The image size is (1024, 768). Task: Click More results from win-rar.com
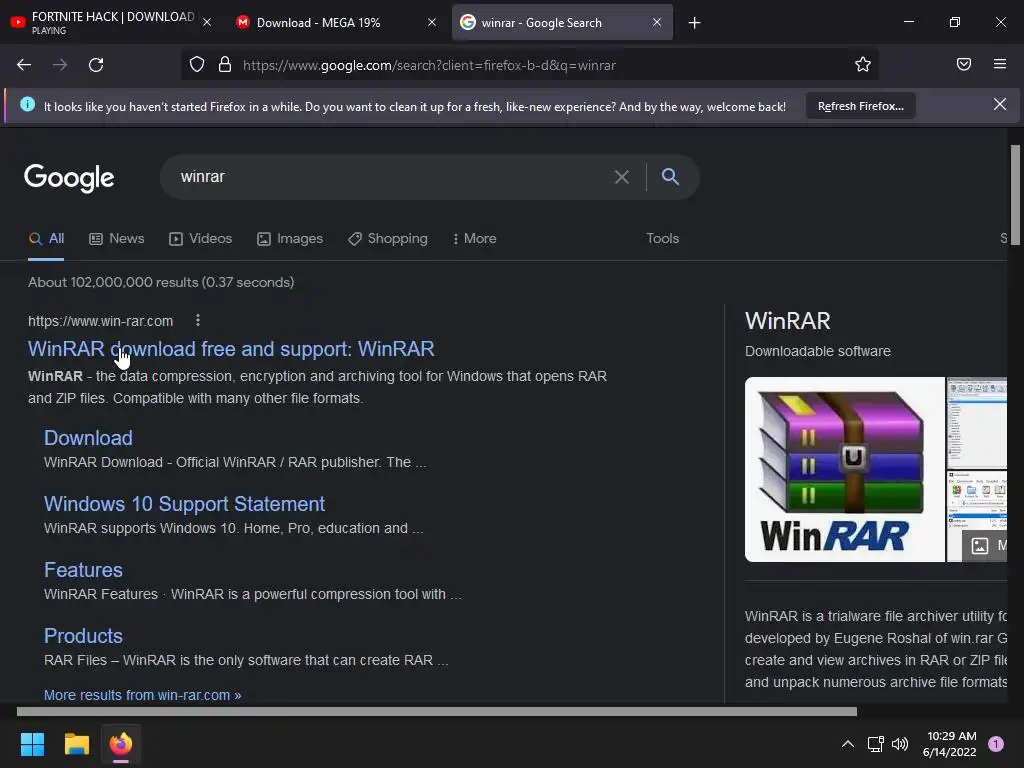point(142,695)
